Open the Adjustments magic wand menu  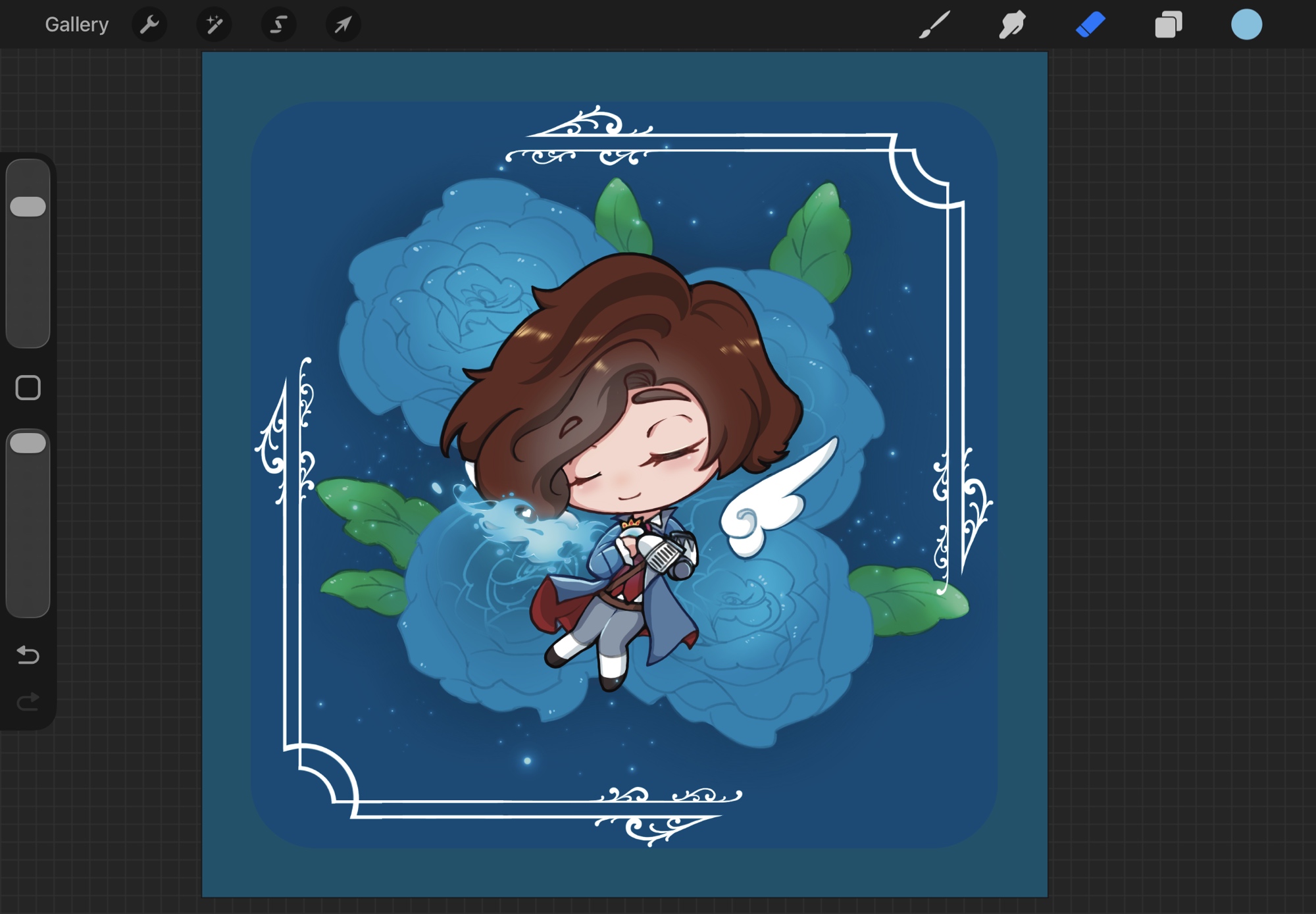214,25
